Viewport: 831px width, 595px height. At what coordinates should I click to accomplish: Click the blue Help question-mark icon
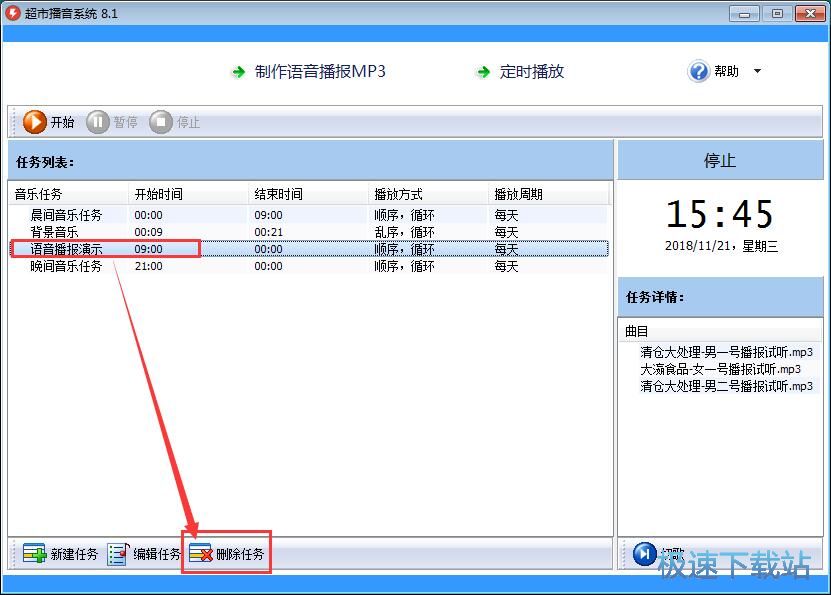coord(699,71)
